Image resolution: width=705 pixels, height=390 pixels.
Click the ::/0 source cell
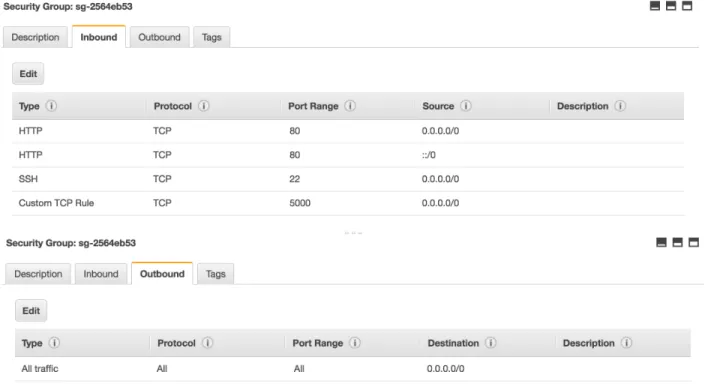[428, 155]
